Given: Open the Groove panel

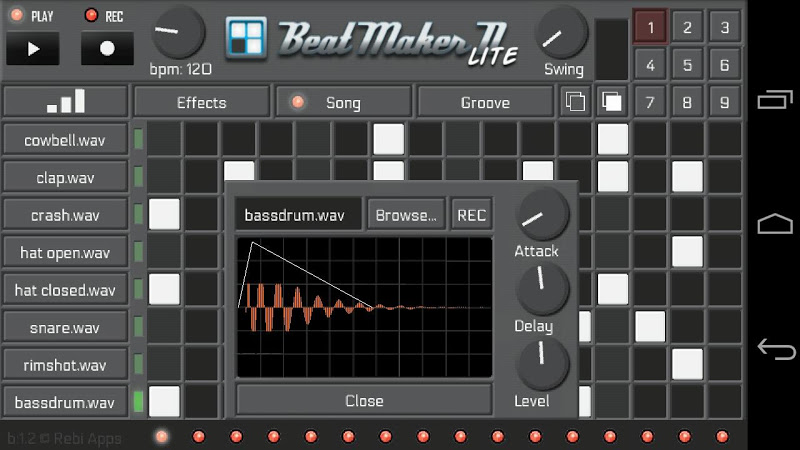Looking at the screenshot, I should [x=485, y=102].
